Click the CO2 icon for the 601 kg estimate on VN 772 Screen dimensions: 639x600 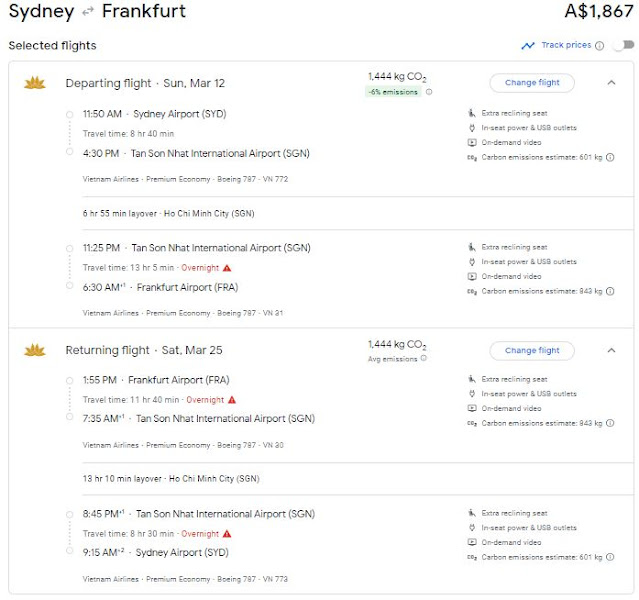(x=472, y=157)
